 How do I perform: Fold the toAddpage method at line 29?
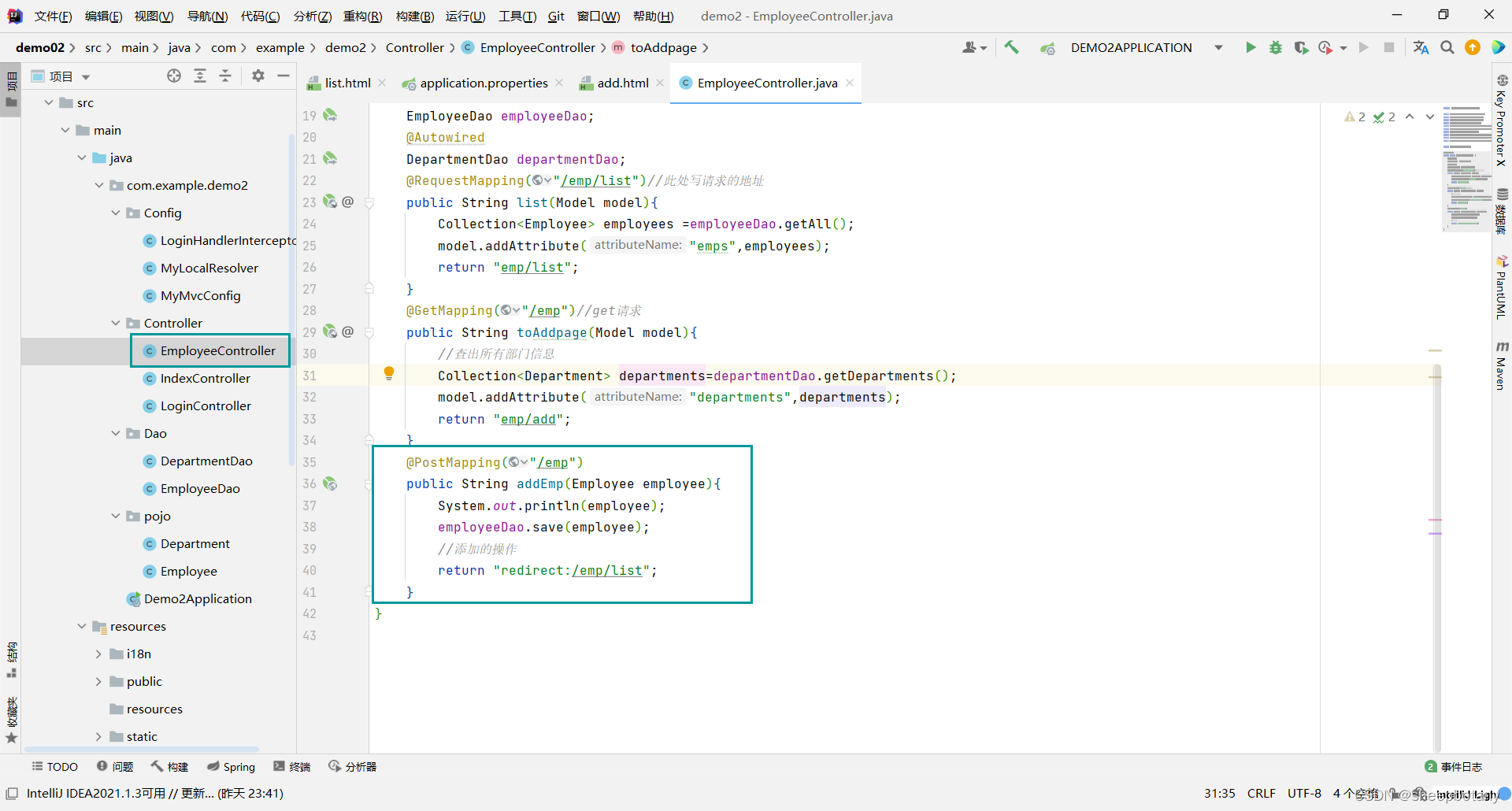coord(369,332)
